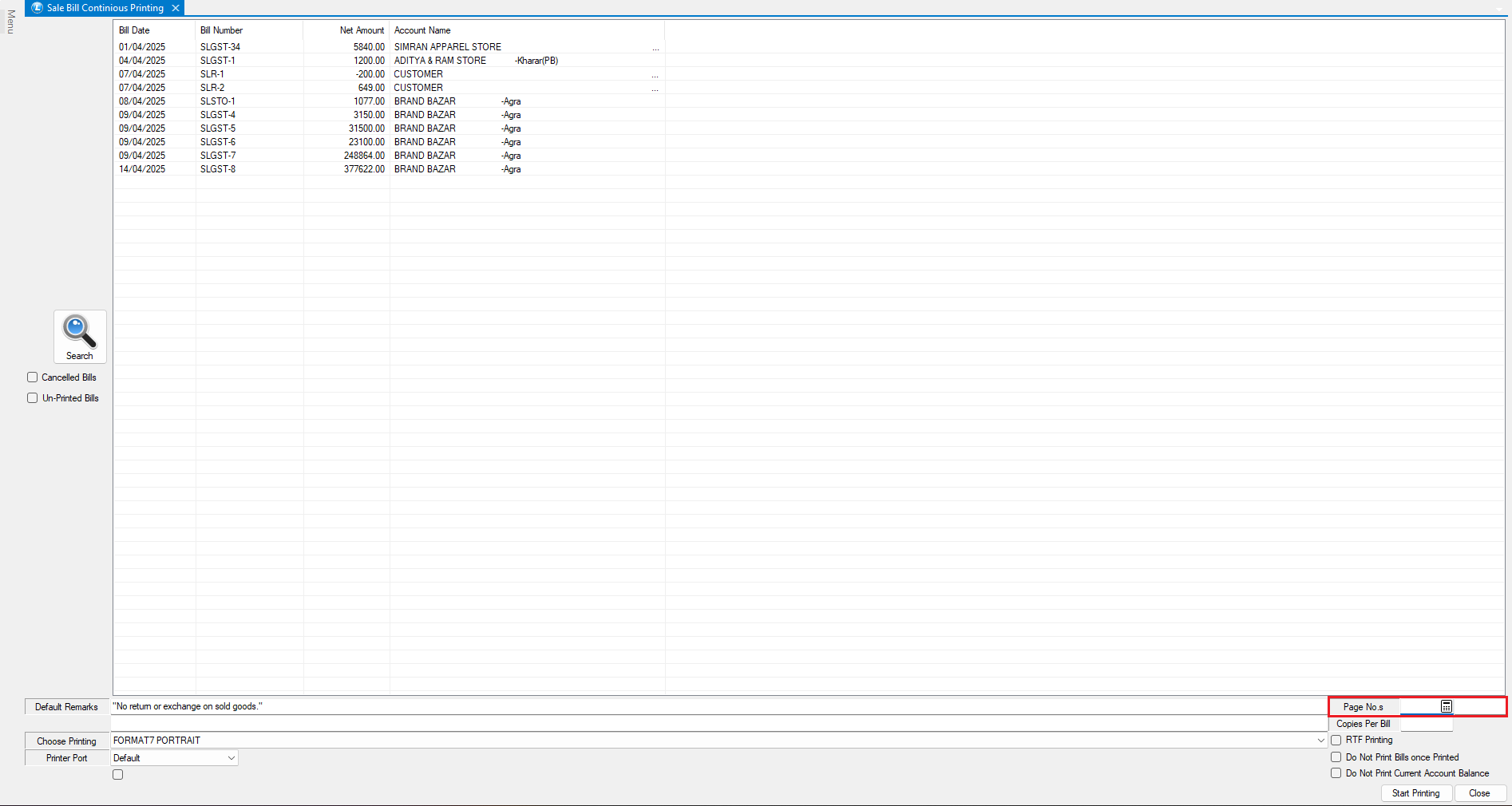This screenshot has height=806, width=1512.
Task: Enable the Cancelled Bills checkbox
Action: coord(33,377)
